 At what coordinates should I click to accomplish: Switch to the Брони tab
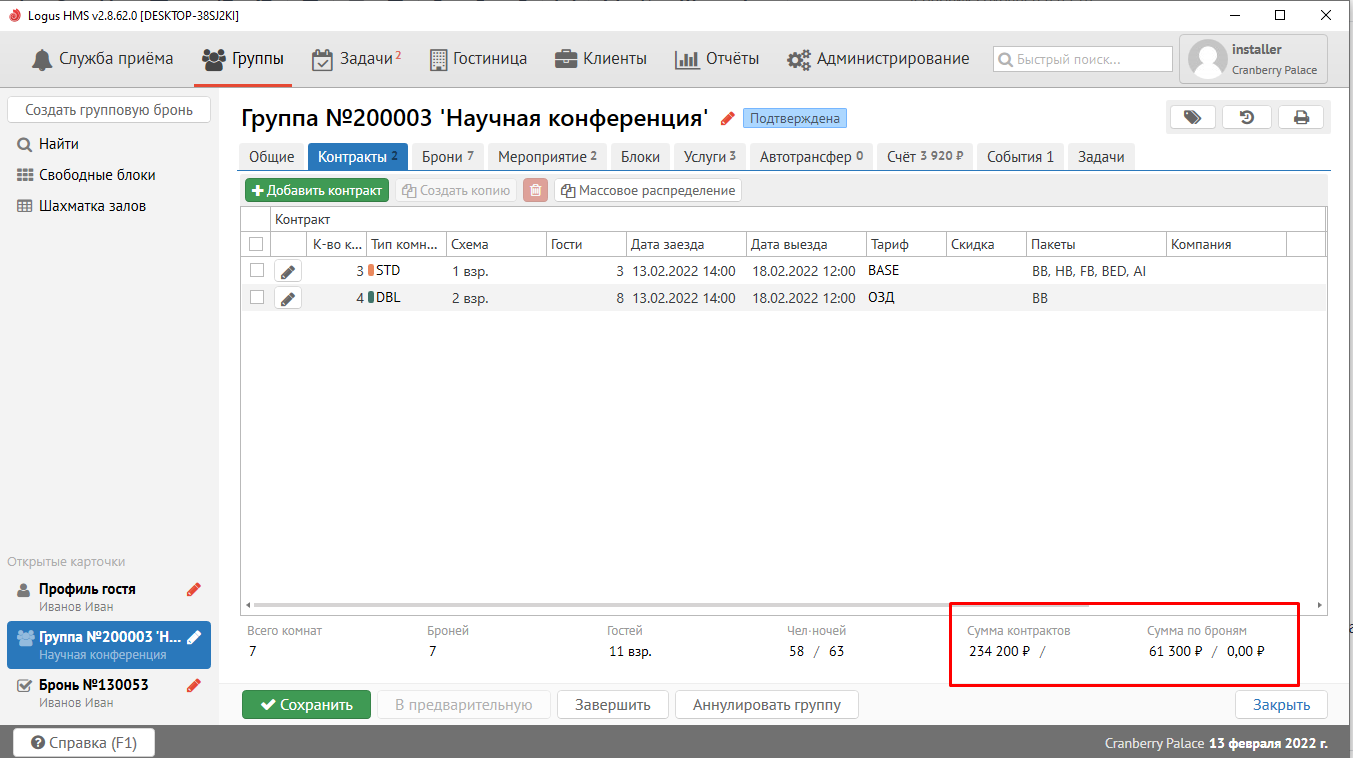point(447,157)
